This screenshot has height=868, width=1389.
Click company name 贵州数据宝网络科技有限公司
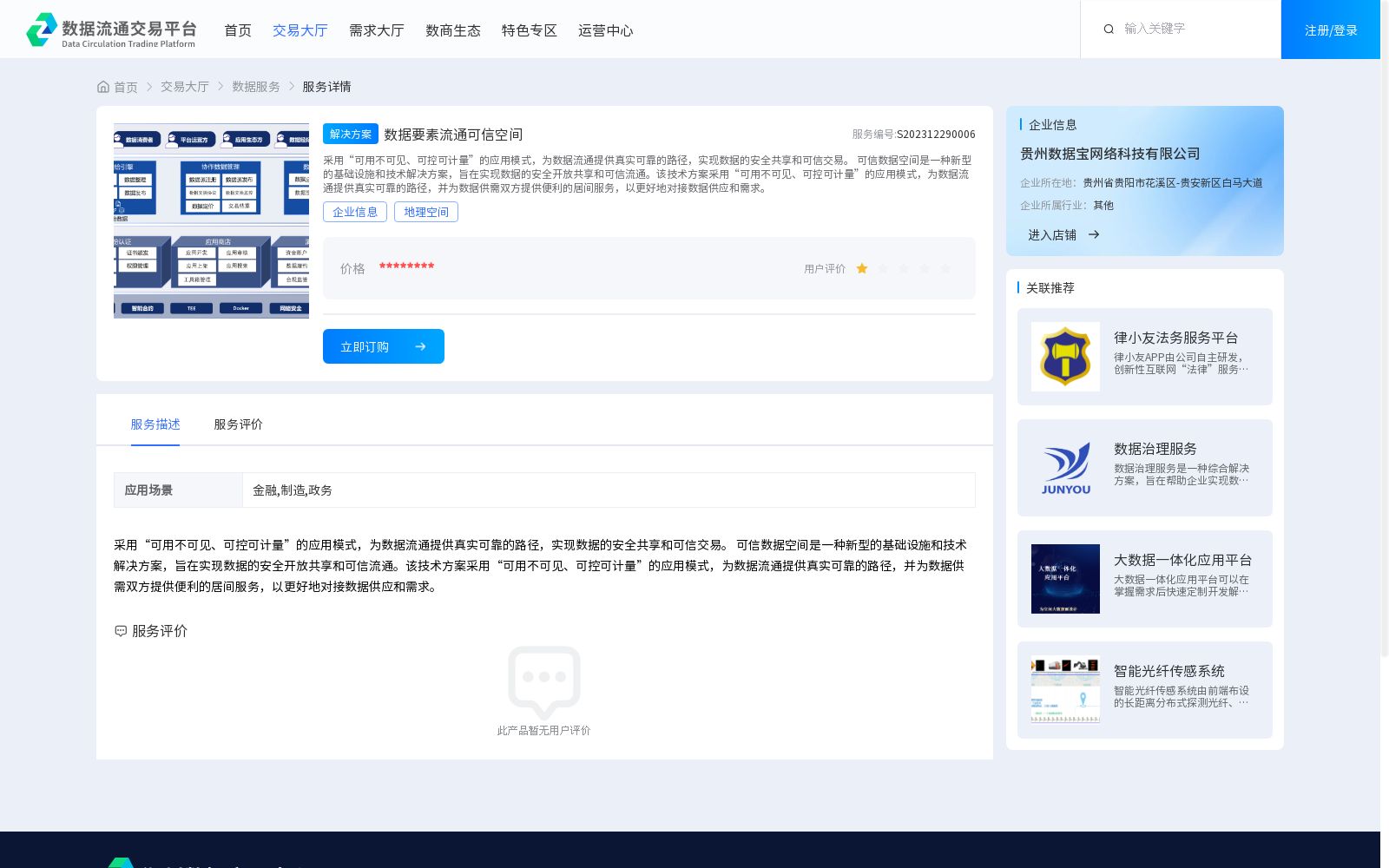point(1110,154)
